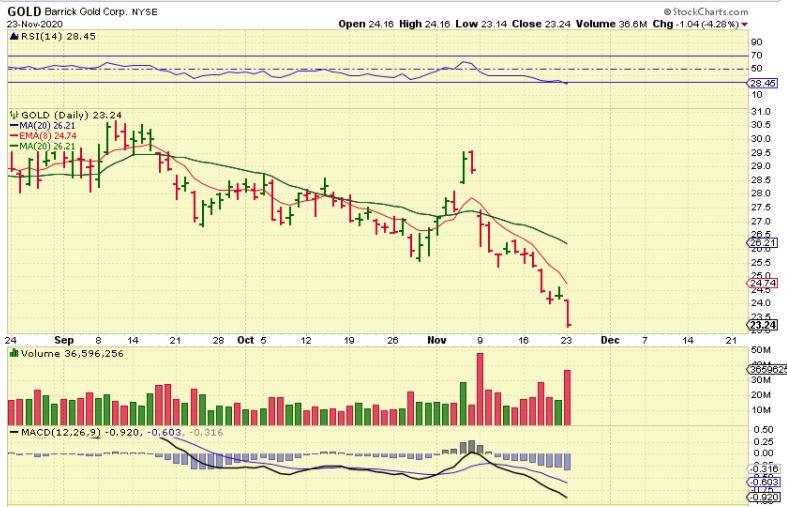Image resolution: width=787 pixels, height=507 pixels.
Task: Click the Volume 36.6M header value
Action: click(611, 24)
